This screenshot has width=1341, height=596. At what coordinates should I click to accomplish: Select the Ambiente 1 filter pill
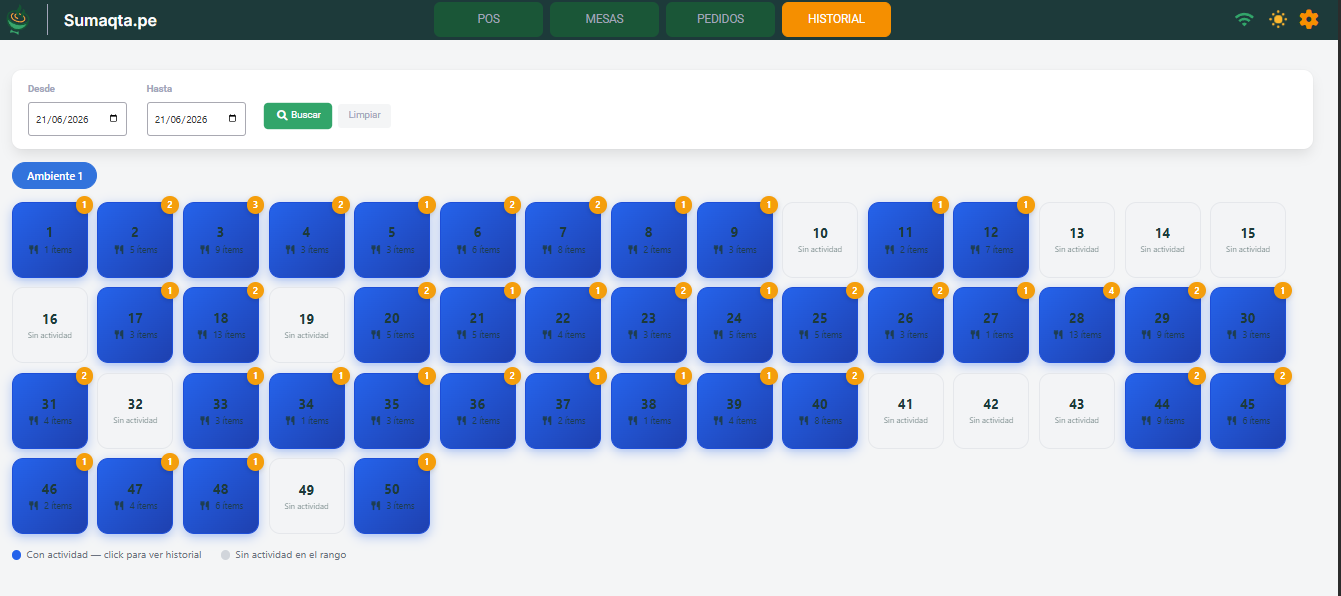(54, 176)
